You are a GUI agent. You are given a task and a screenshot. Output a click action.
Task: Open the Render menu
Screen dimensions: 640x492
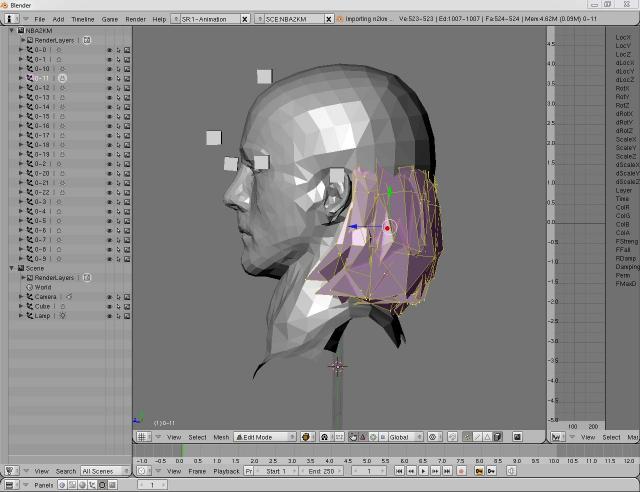tap(135, 19)
